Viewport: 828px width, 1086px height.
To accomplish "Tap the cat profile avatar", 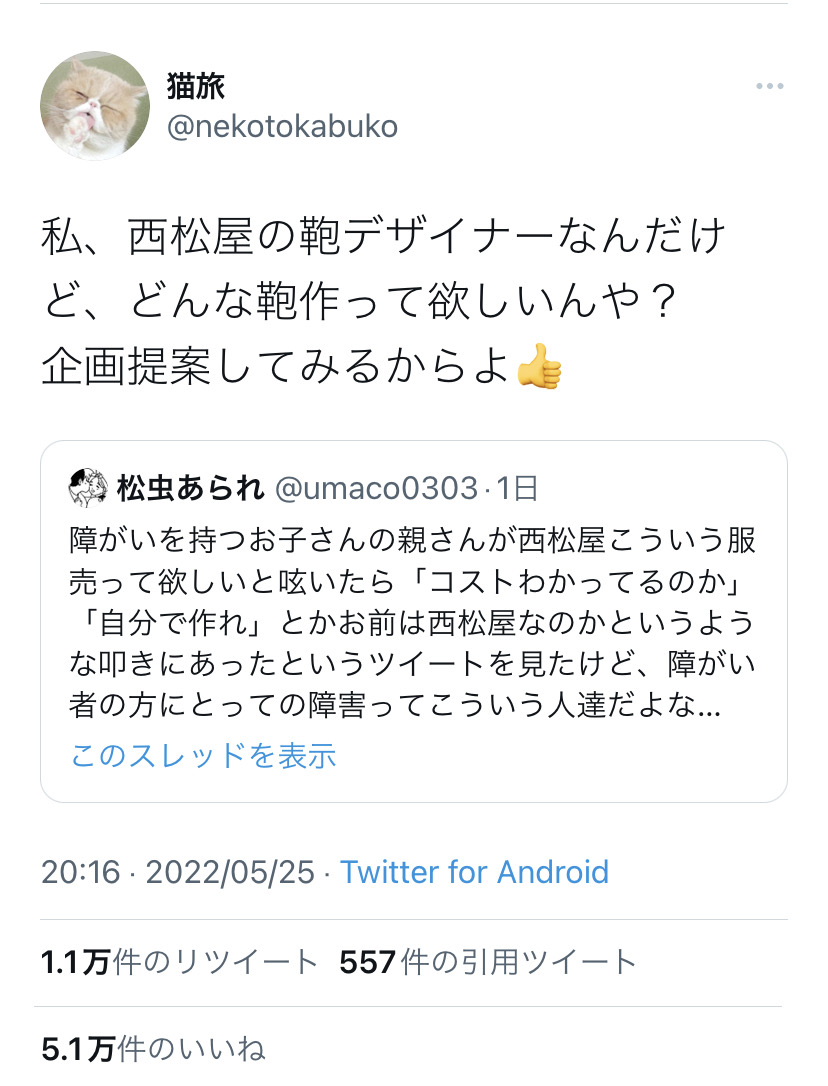I will click(95, 106).
